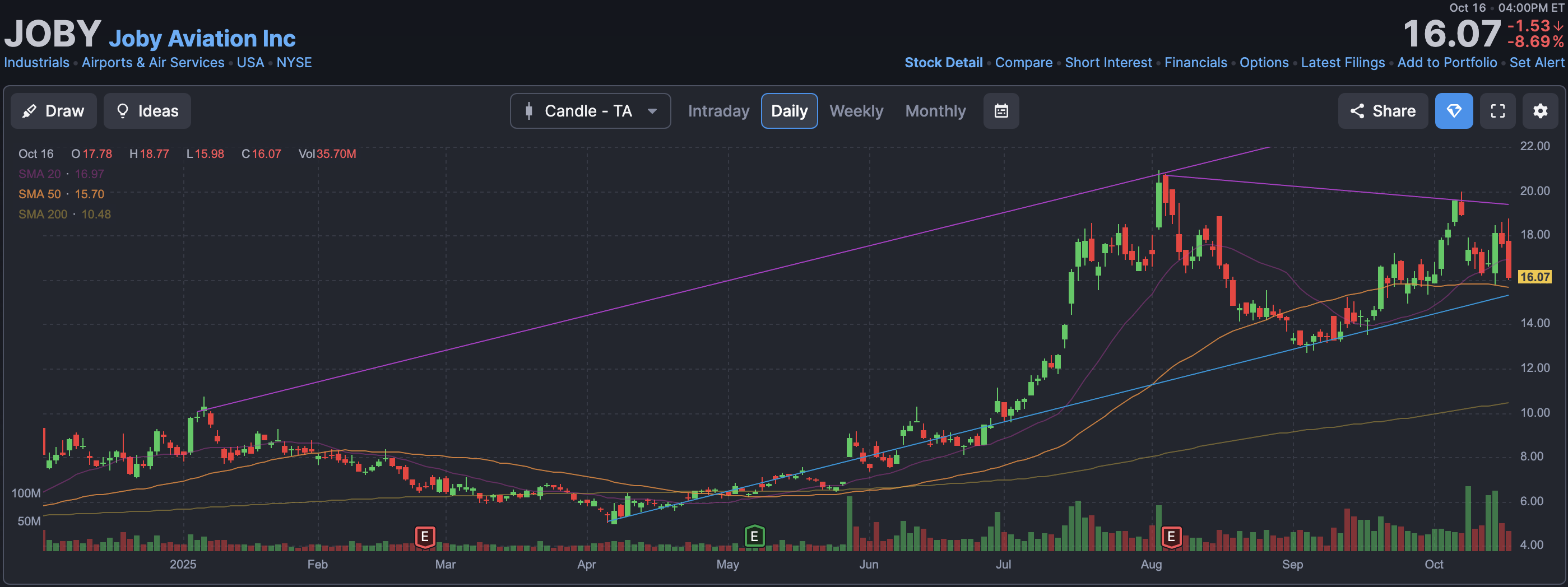Open the Short Interest page
The width and height of the screenshot is (1568, 587).
[x=1108, y=63]
